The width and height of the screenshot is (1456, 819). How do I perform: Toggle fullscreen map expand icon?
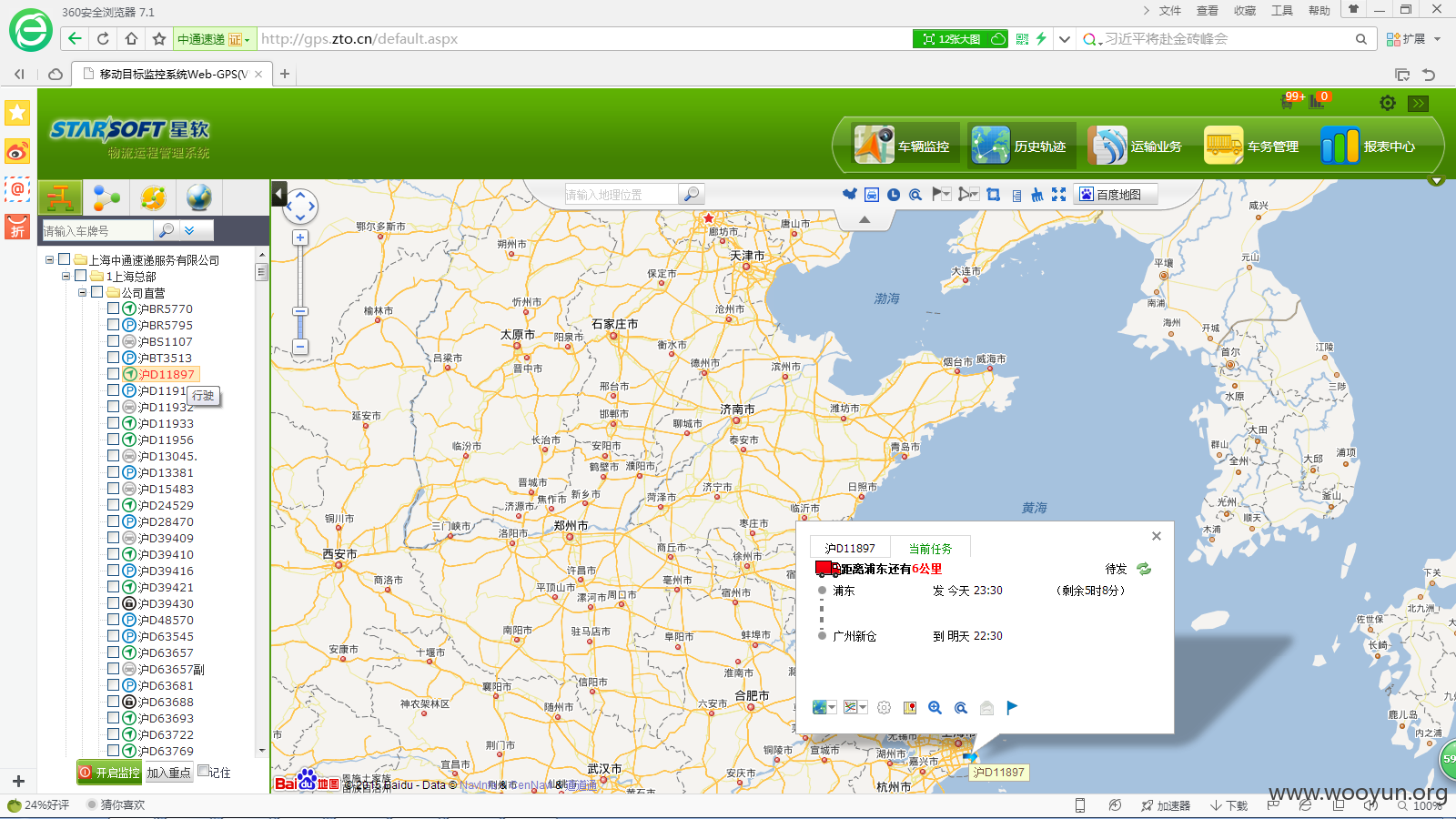pyautogui.click(x=1059, y=195)
